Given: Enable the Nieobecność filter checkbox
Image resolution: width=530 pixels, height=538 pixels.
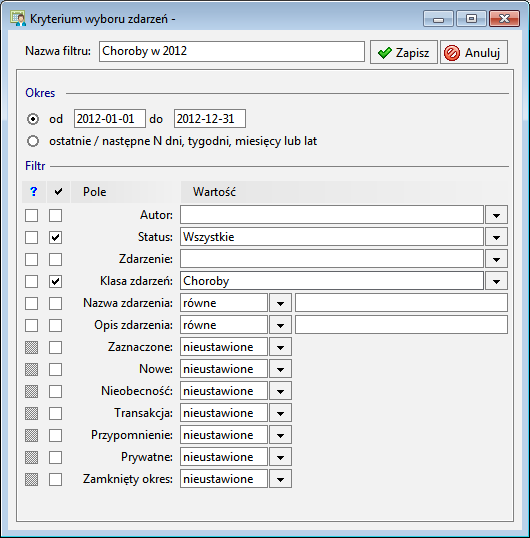Looking at the screenshot, I should pos(56,391).
